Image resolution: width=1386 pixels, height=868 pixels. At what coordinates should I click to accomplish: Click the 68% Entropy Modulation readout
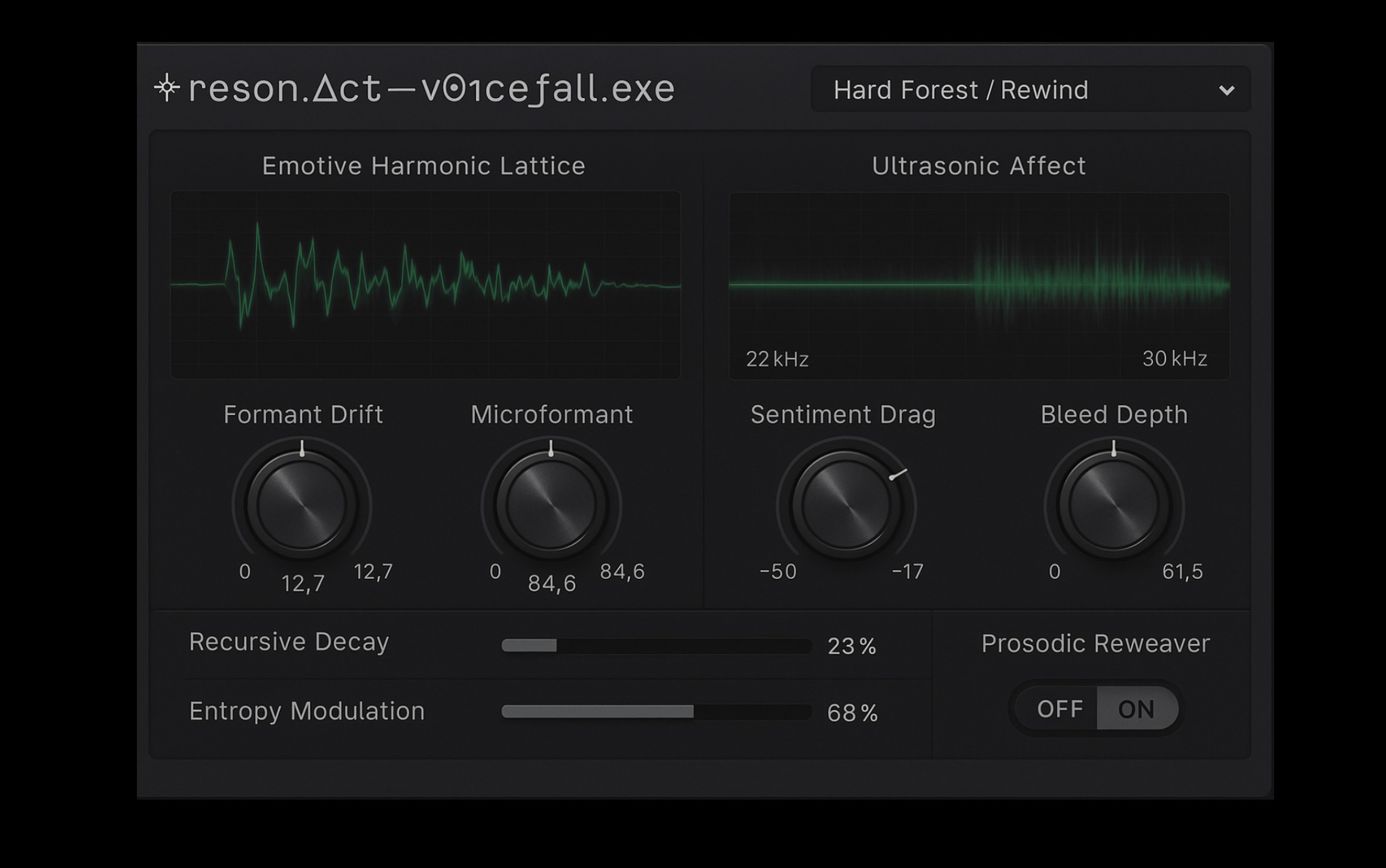852,713
